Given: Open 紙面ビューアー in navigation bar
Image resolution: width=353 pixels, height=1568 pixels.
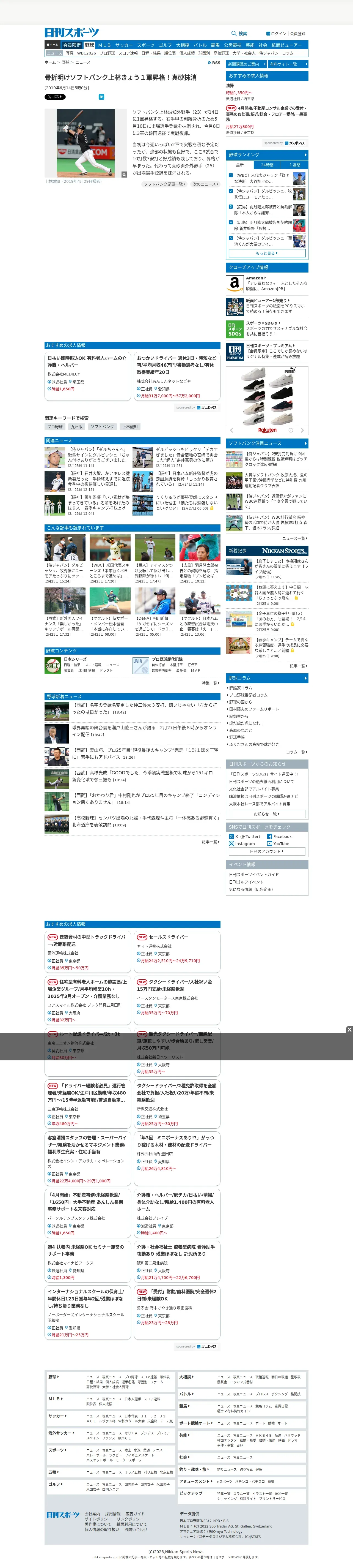Looking at the screenshot, I should pos(286,45).
